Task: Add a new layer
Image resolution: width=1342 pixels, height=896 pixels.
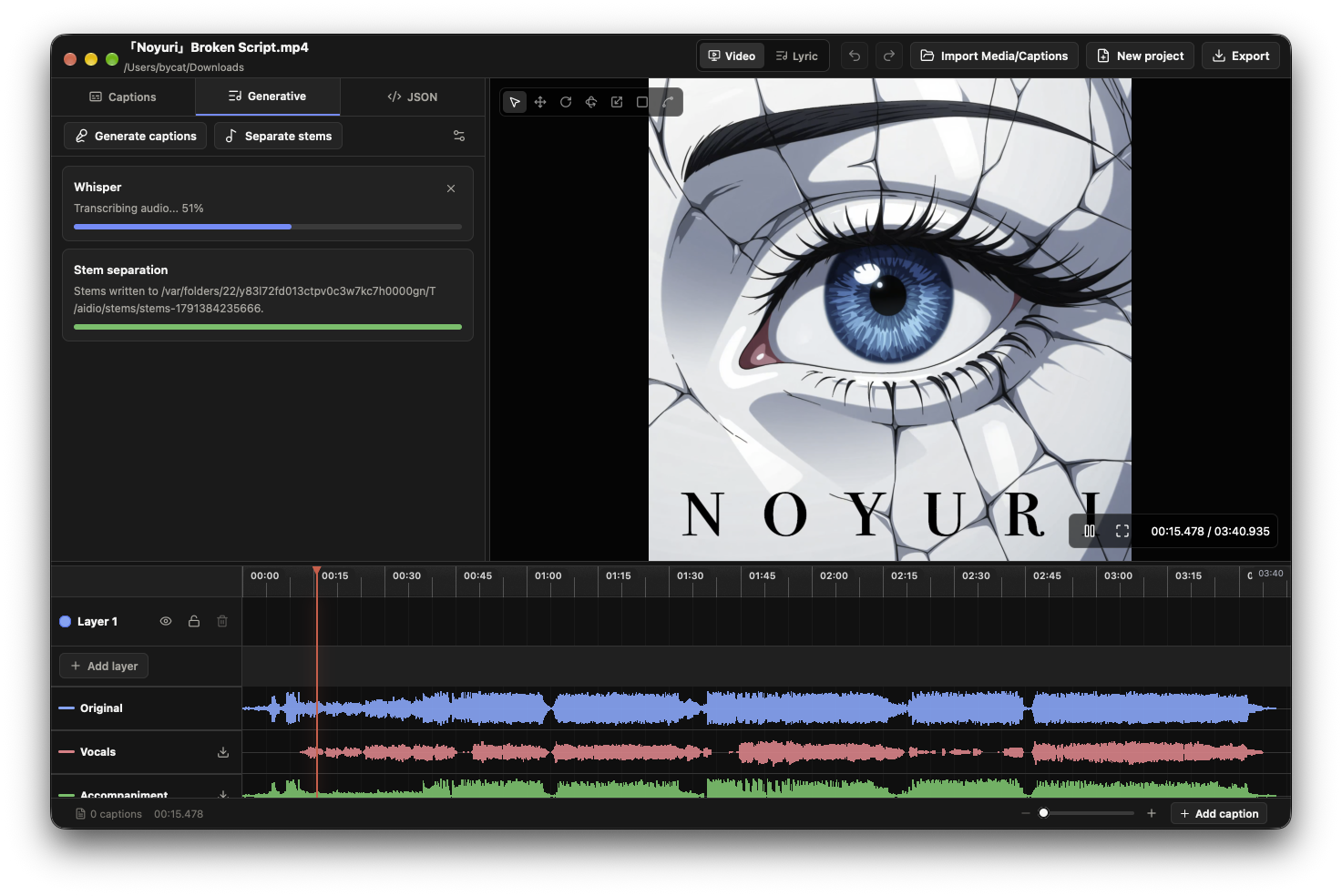Action: pos(104,666)
